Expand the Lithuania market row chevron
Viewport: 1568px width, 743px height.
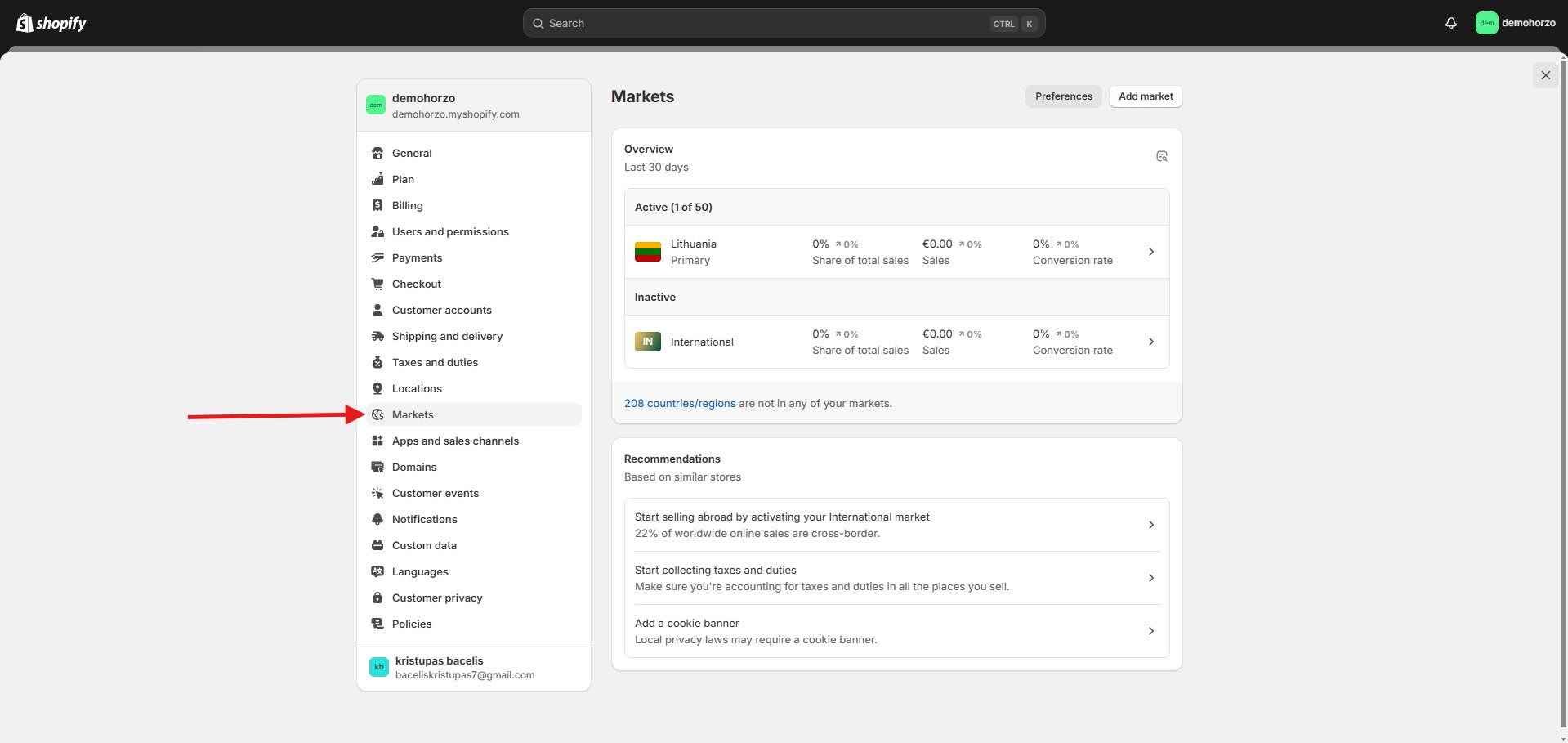click(1150, 252)
